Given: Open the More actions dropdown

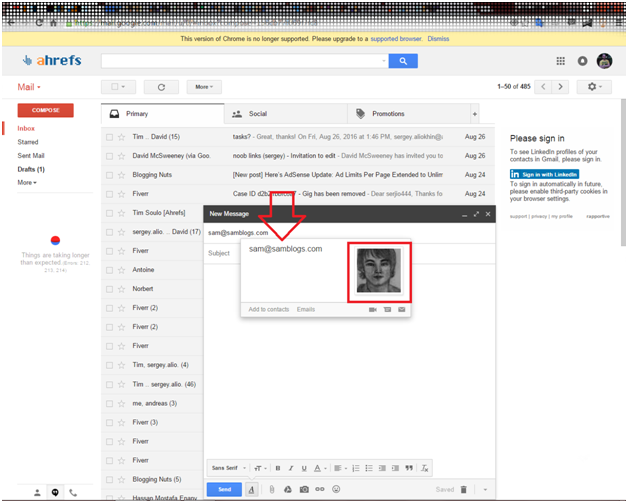Looking at the screenshot, I should coord(204,87).
